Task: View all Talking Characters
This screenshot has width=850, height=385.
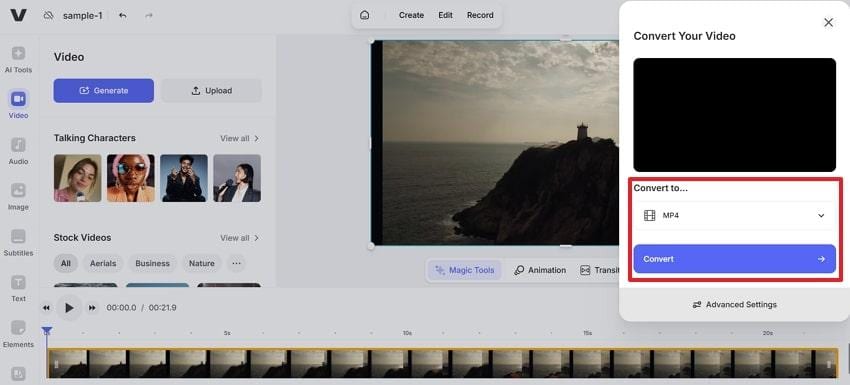Action: coord(240,138)
